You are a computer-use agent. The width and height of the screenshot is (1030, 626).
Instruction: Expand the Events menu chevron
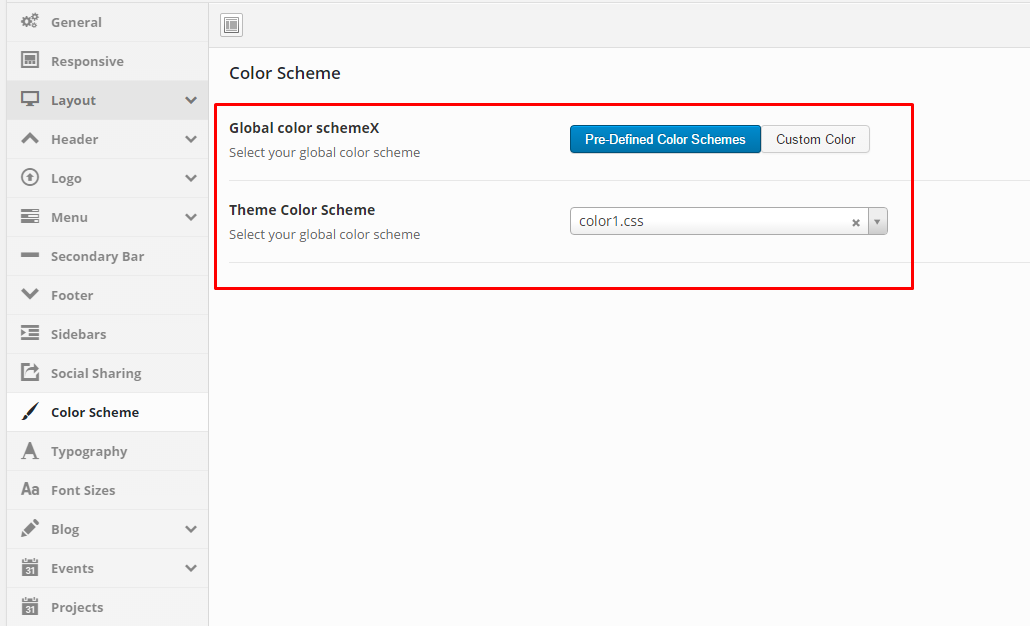190,568
